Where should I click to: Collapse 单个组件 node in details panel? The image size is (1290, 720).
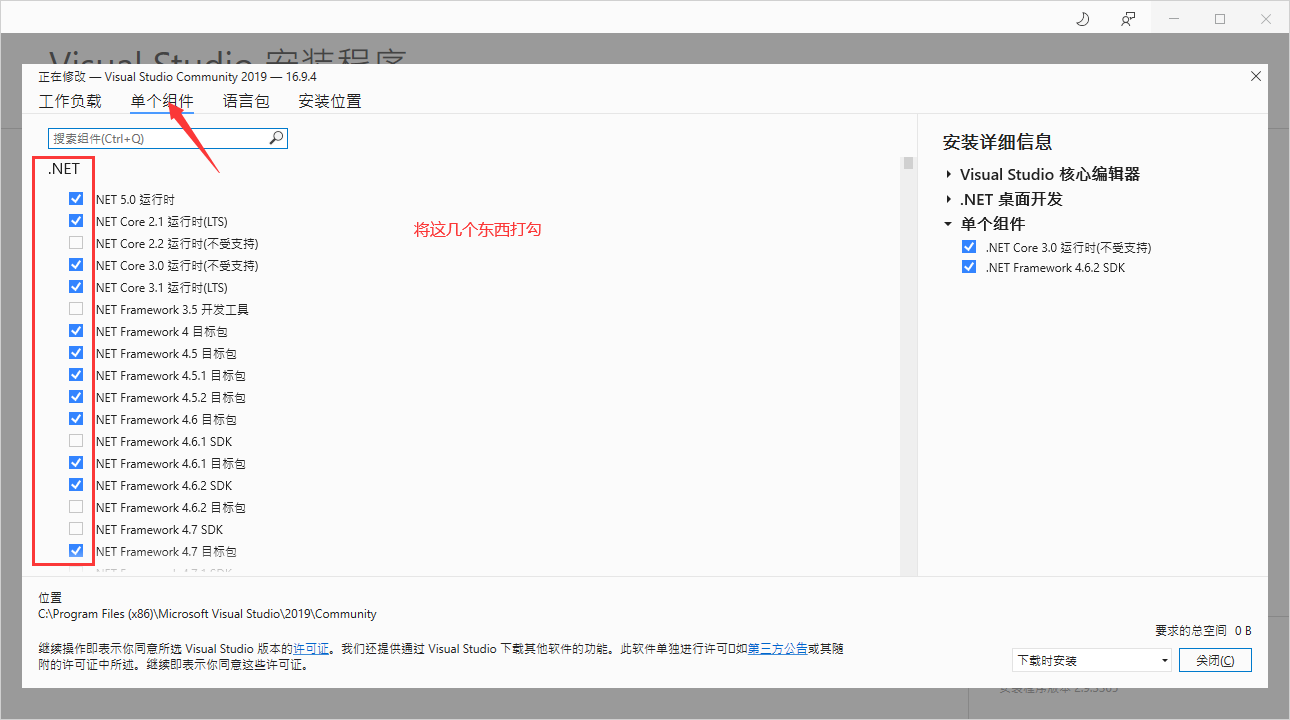point(949,224)
